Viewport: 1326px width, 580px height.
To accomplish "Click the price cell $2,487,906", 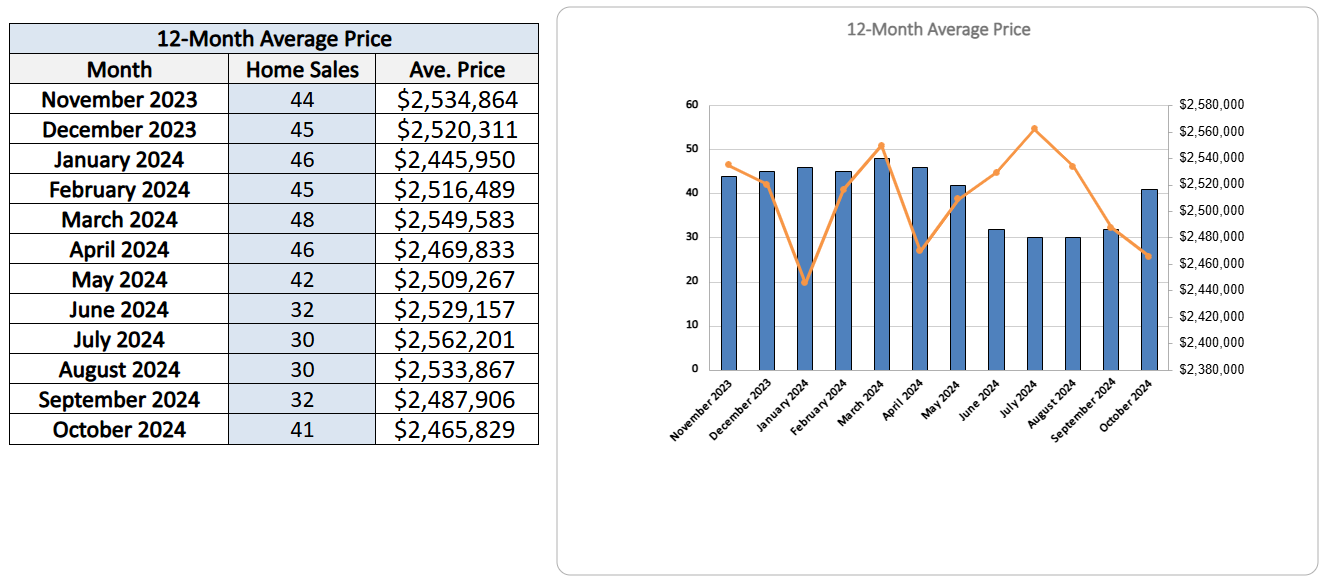I will tap(457, 399).
